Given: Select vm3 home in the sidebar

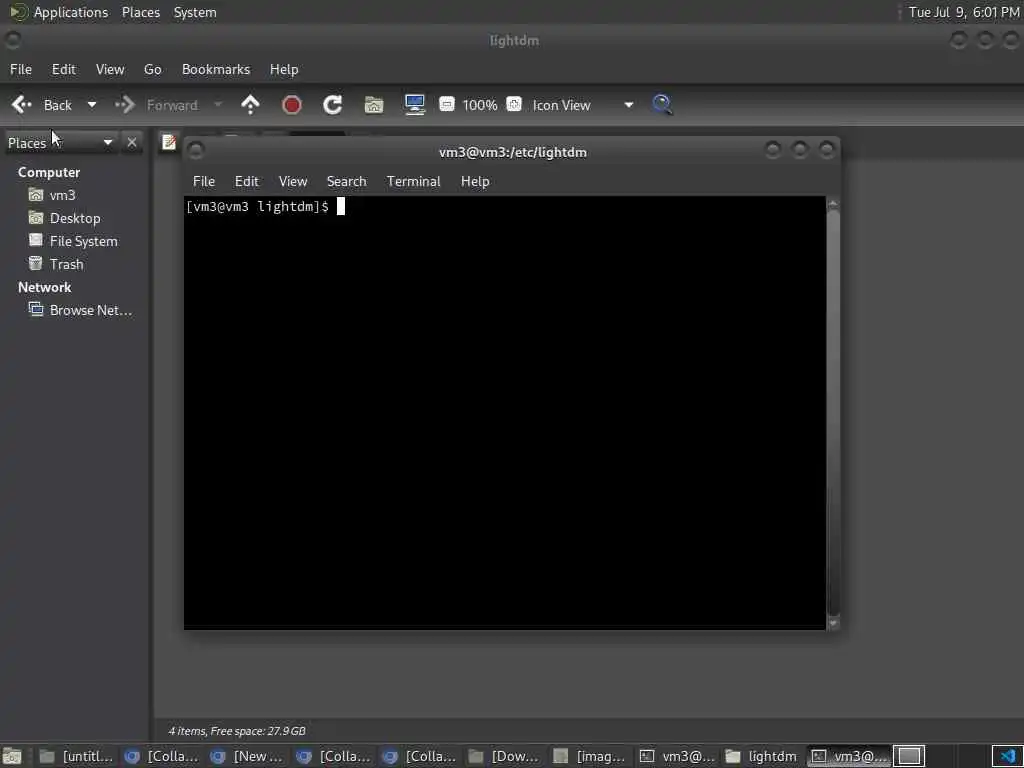Looking at the screenshot, I should point(63,195).
